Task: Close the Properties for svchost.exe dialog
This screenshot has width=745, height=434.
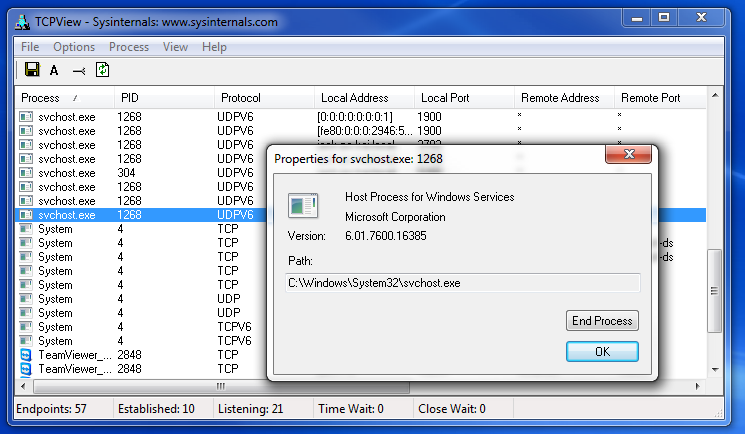Action: coord(629,154)
